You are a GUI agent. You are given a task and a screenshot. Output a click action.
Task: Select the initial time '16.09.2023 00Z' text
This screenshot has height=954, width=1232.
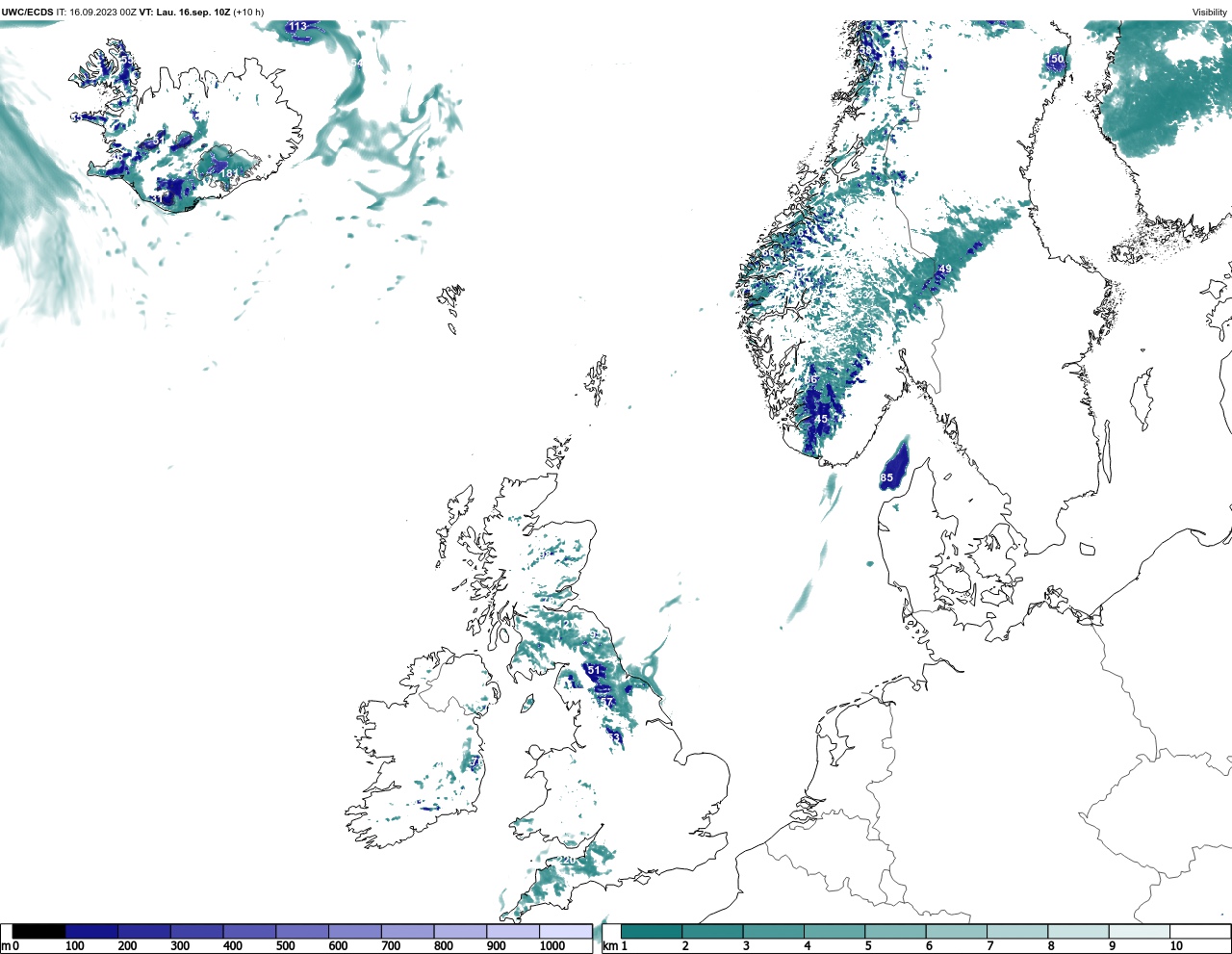pos(102,13)
